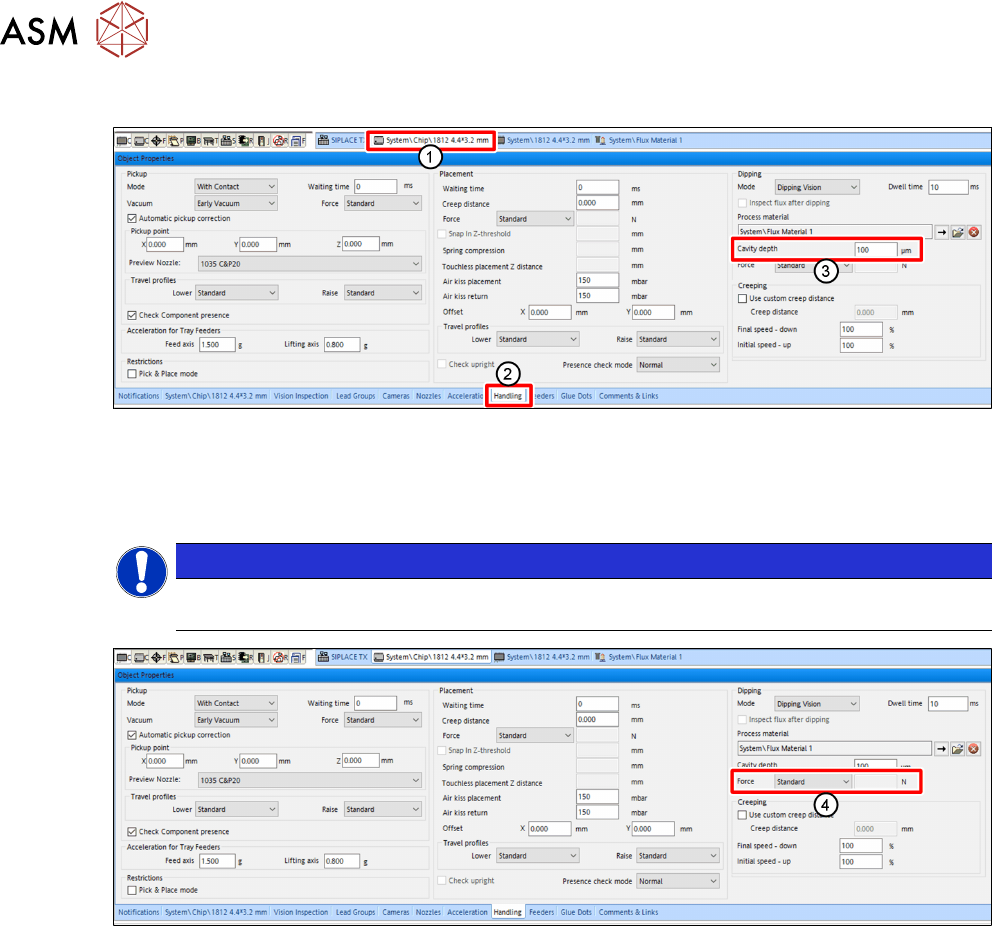Open Pickup Mode 'With Contact' dropdown, upper screenshot
Image resolution: width=992 pixels, height=926 pixels.
coord(236,187)
